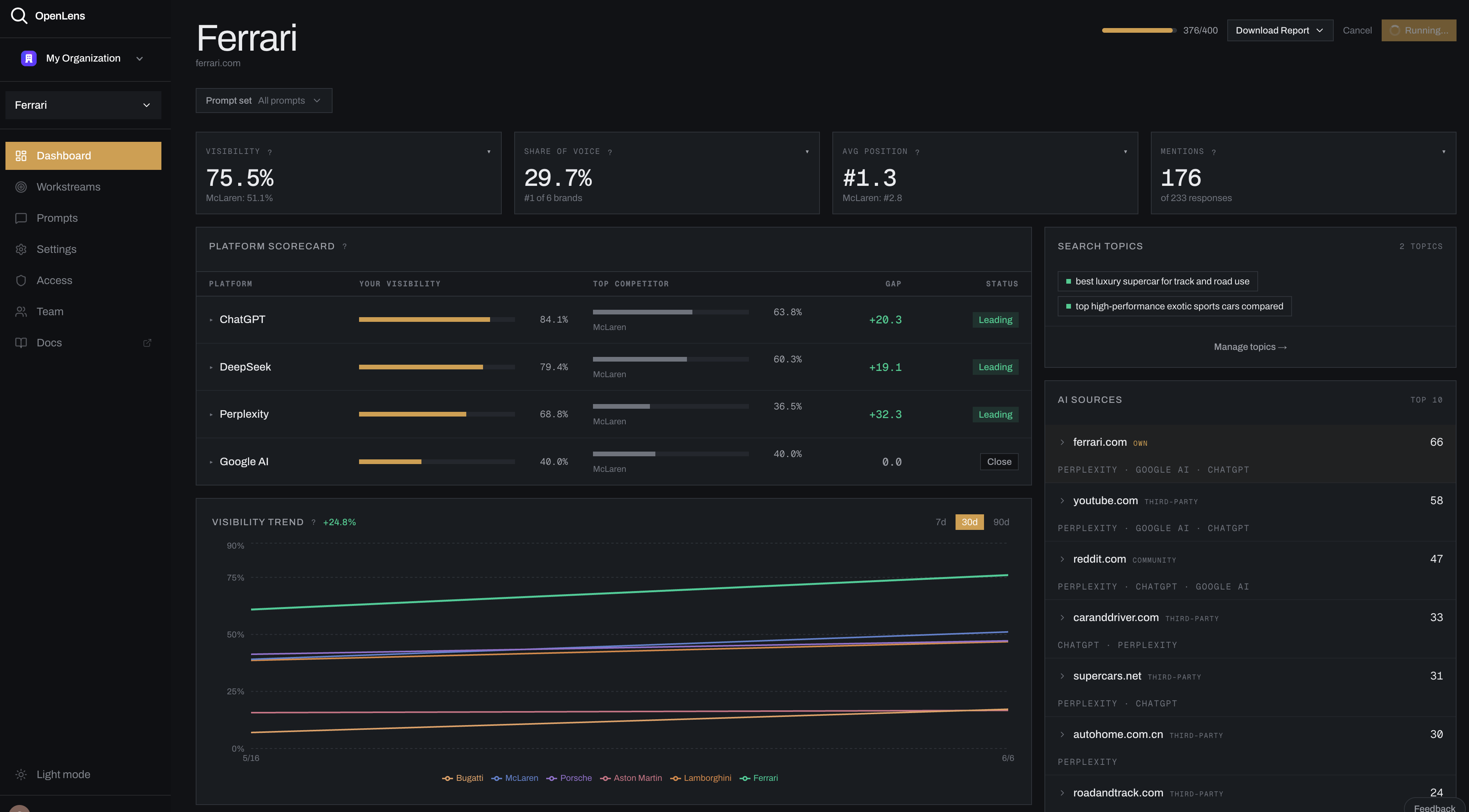Screen dimensions: 1469x812
Task: Click the Mentions help icon
Action: point(1214,152)
